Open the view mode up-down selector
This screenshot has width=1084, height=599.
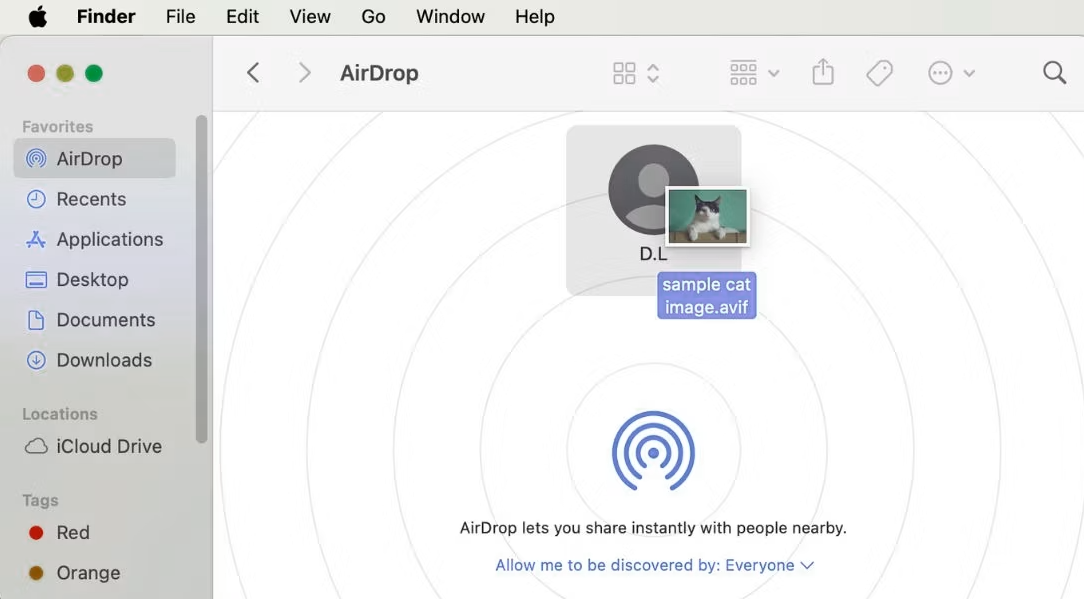click(x=653, y=73)
